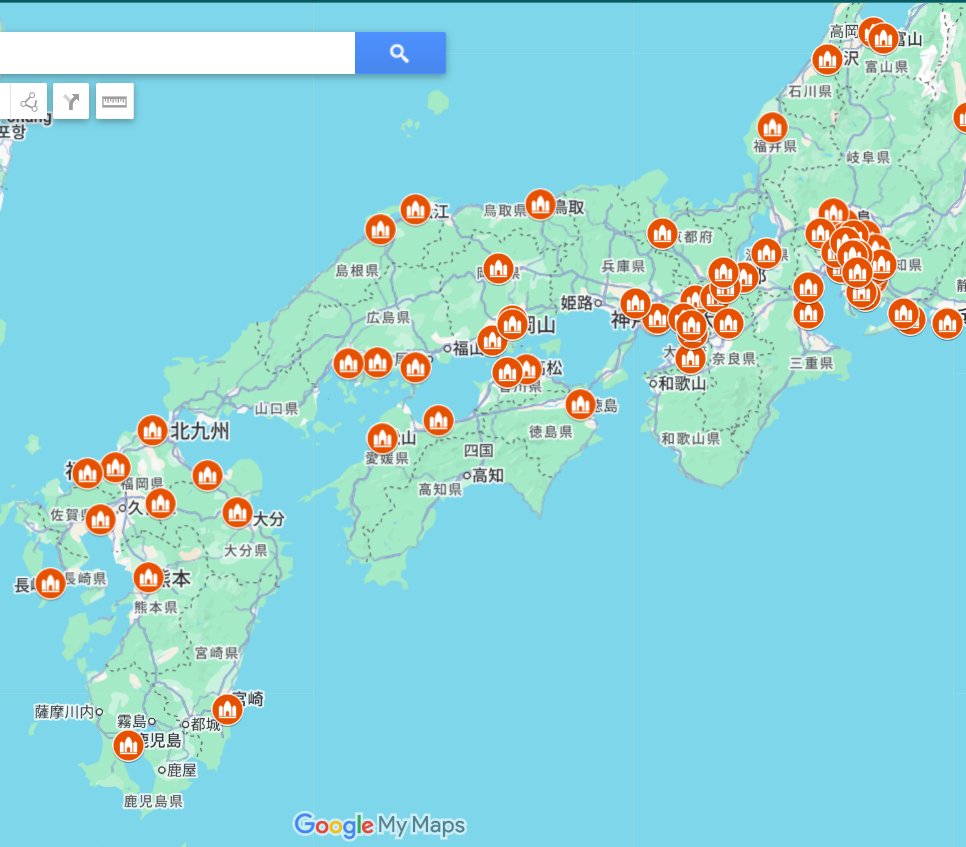
Task: Open the museum marker at 神戸
Action: [x=635, y=303]
